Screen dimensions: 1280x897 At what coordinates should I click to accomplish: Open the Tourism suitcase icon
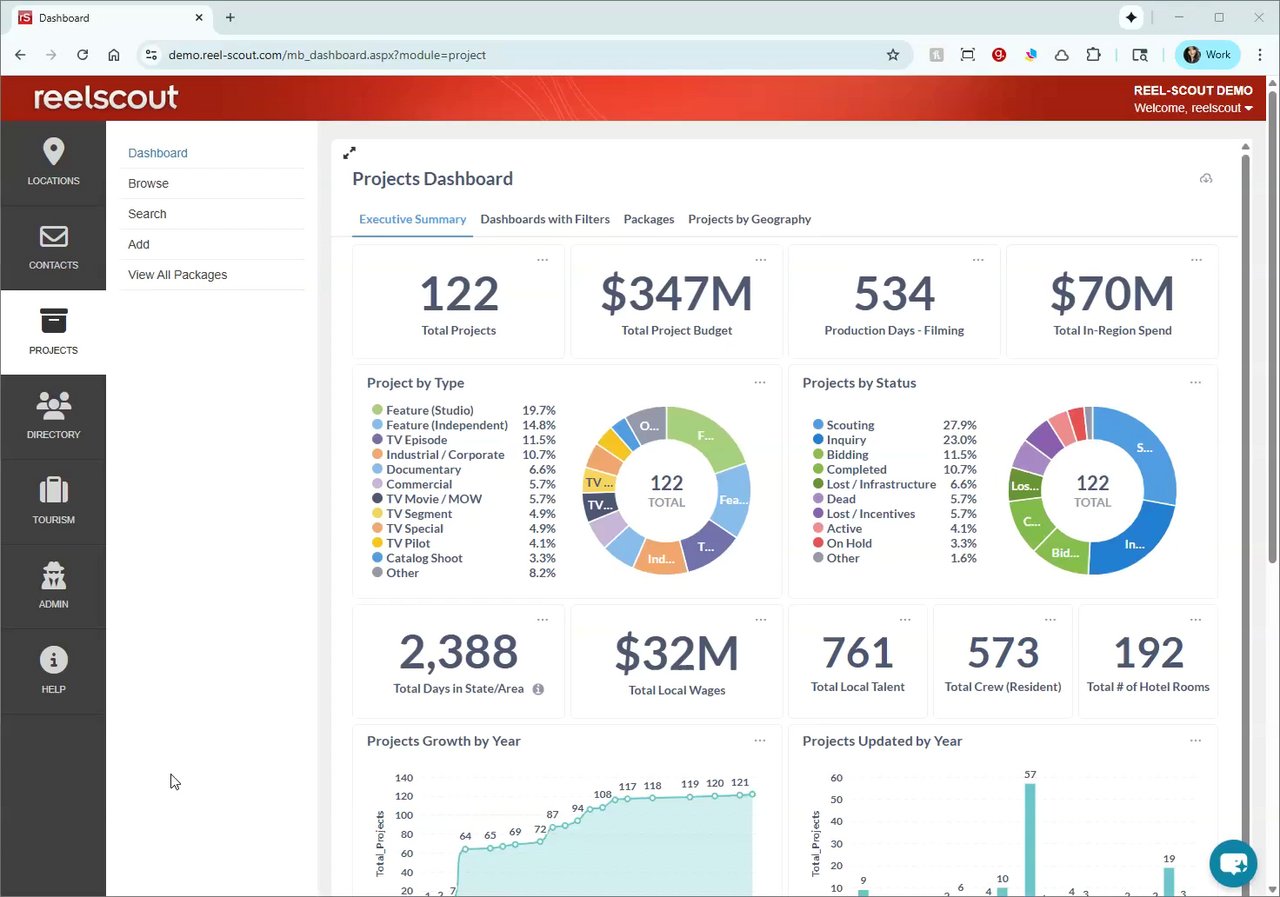tap(53, 490)
